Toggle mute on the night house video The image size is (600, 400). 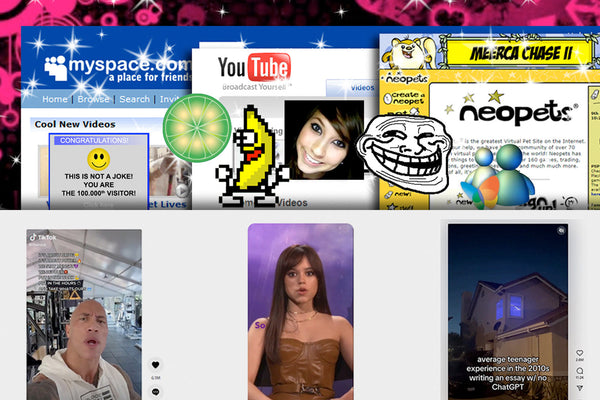(561, 230)
